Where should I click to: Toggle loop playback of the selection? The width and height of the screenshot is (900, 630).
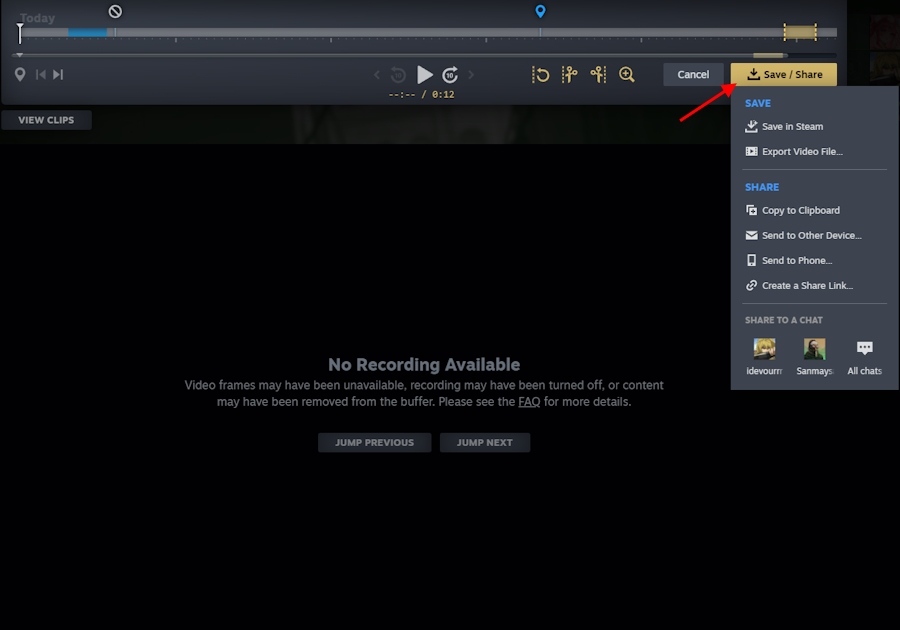click(541, 74)
